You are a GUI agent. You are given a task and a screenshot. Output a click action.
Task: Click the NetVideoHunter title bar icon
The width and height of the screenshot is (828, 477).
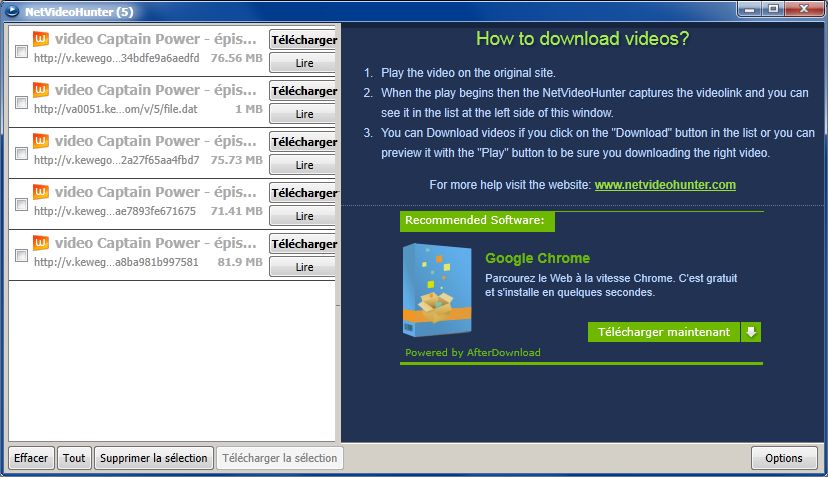coord(12,11)
